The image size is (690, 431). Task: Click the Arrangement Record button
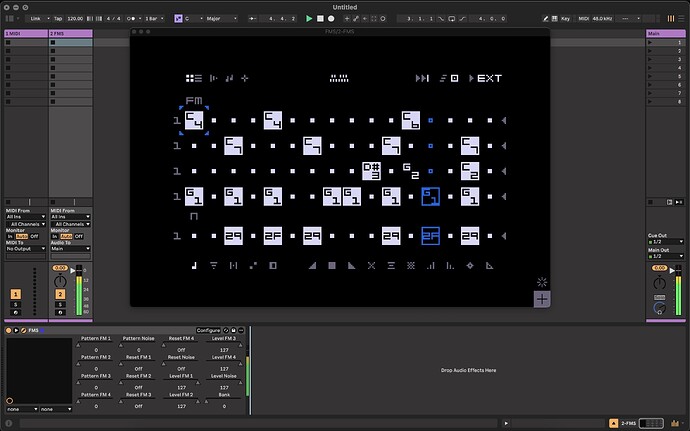click(x=331, y=18)
